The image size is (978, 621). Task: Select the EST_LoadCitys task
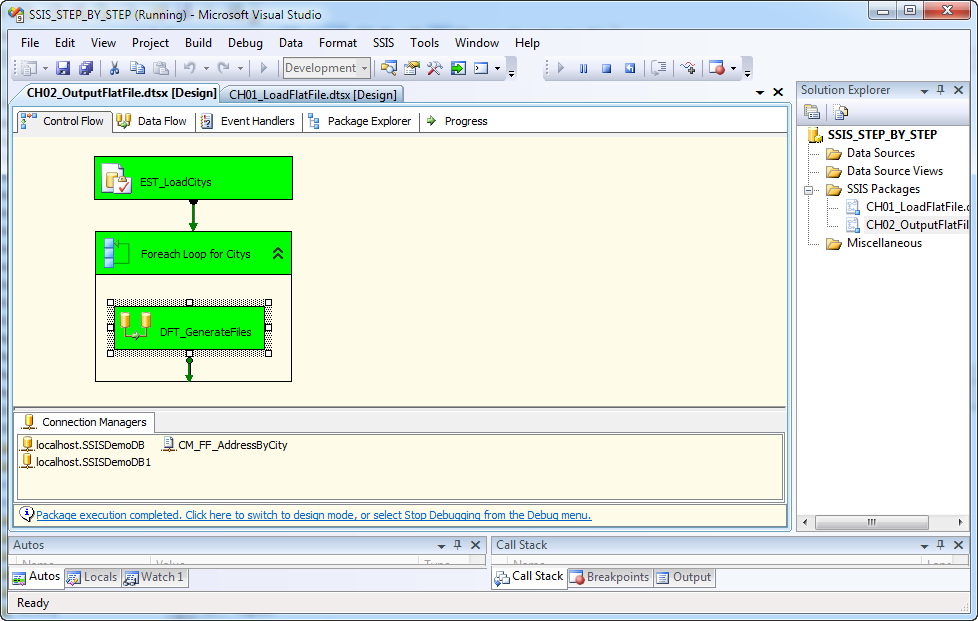[x=193, y=178]
